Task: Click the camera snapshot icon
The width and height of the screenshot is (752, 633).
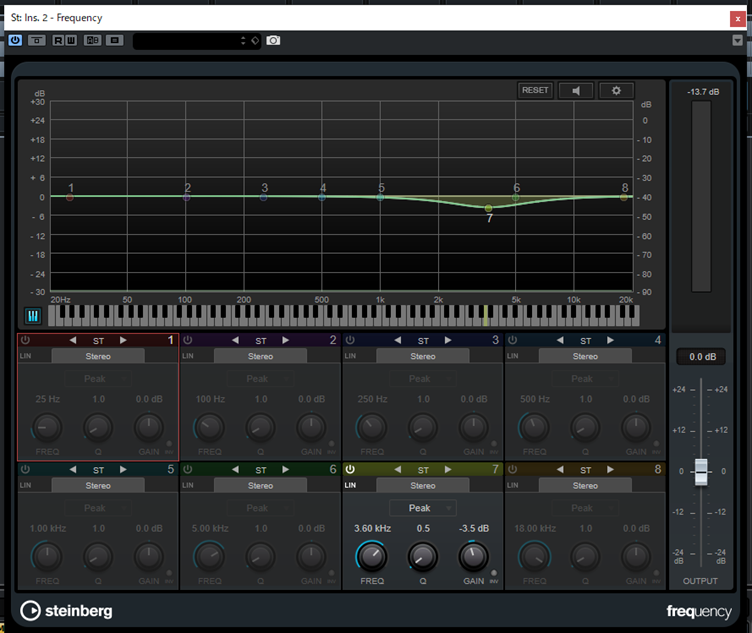Action: tap(273, 40)
